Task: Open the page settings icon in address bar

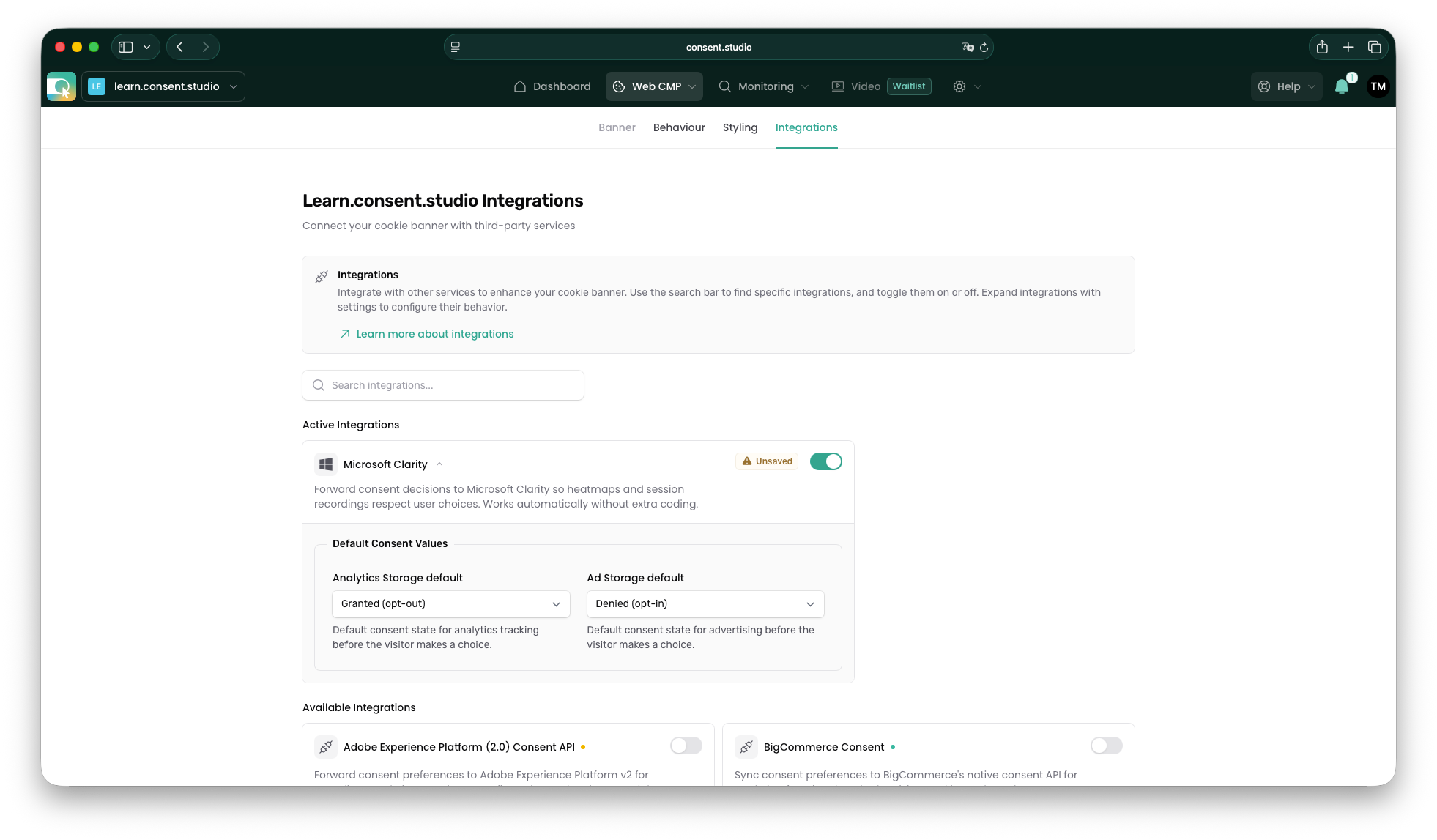Action: [456, 47]
